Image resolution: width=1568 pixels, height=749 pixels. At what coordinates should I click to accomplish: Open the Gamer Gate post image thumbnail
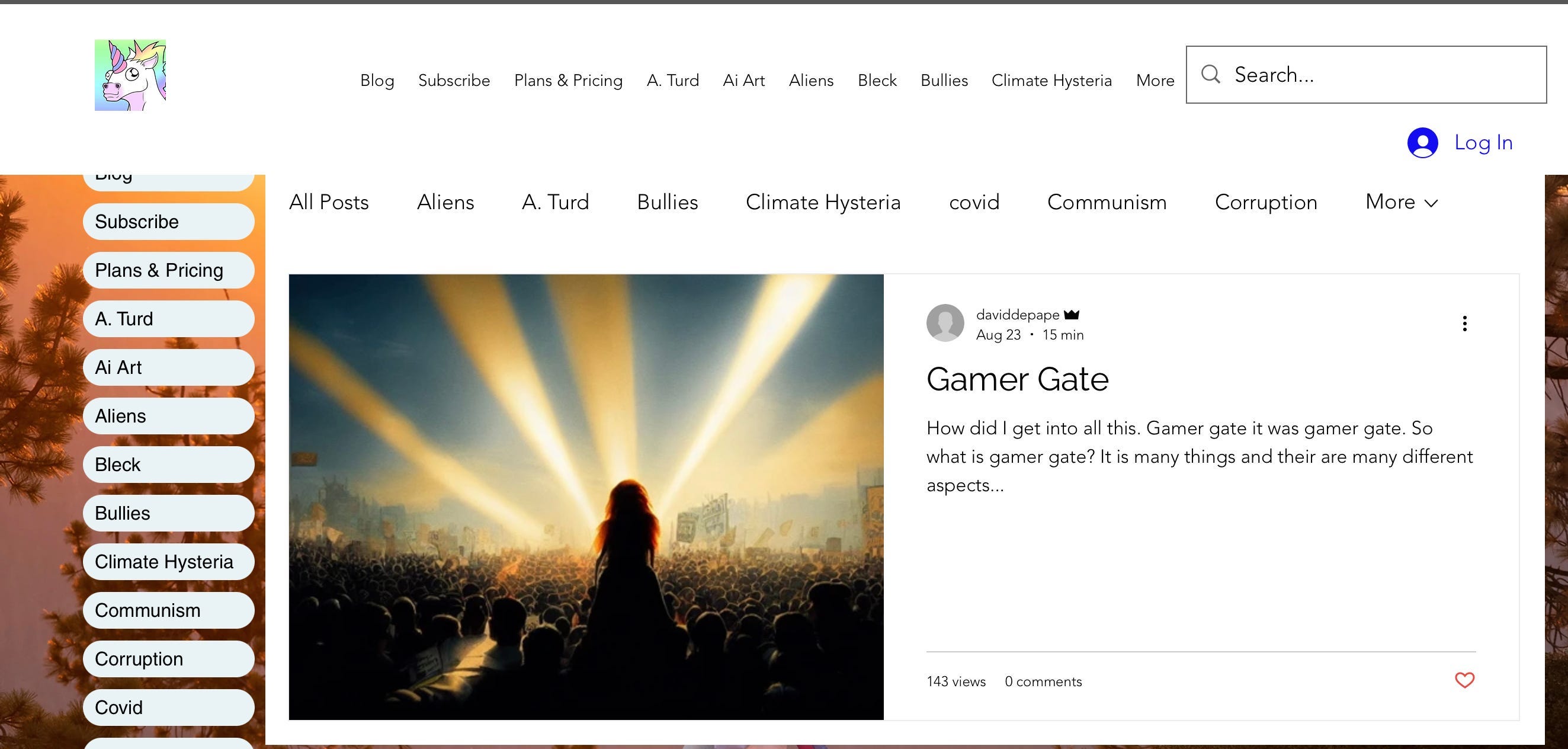(586, 497)
